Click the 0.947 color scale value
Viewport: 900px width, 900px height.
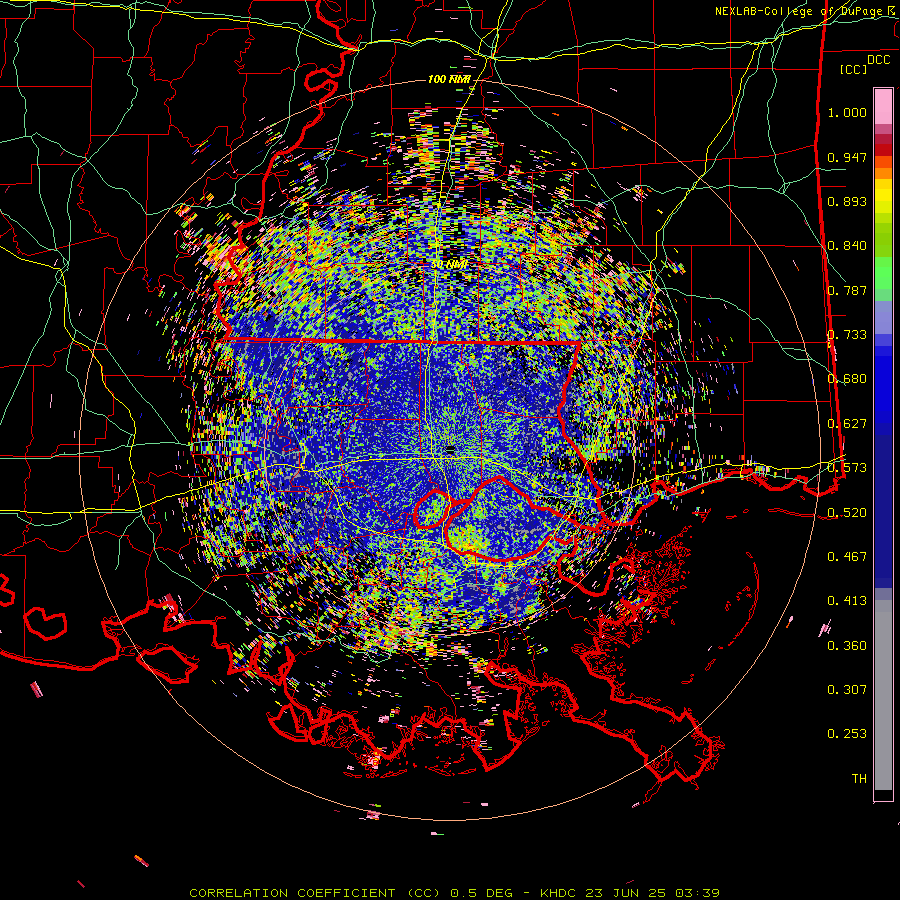(847, 157)
